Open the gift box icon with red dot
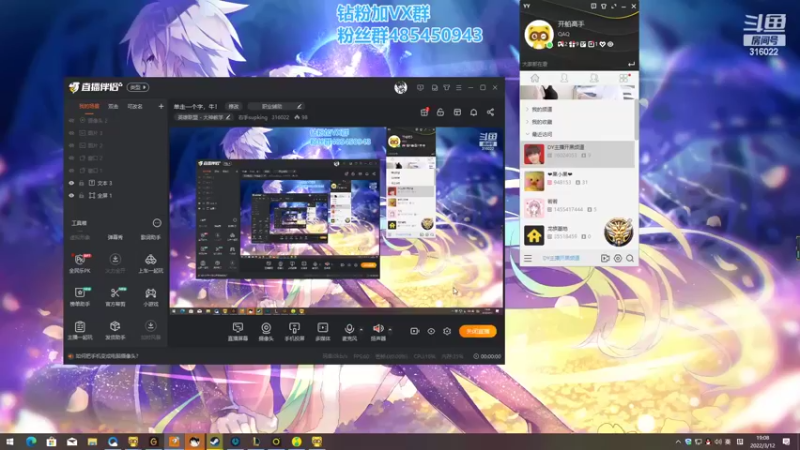800x450 pixels. 424,112
